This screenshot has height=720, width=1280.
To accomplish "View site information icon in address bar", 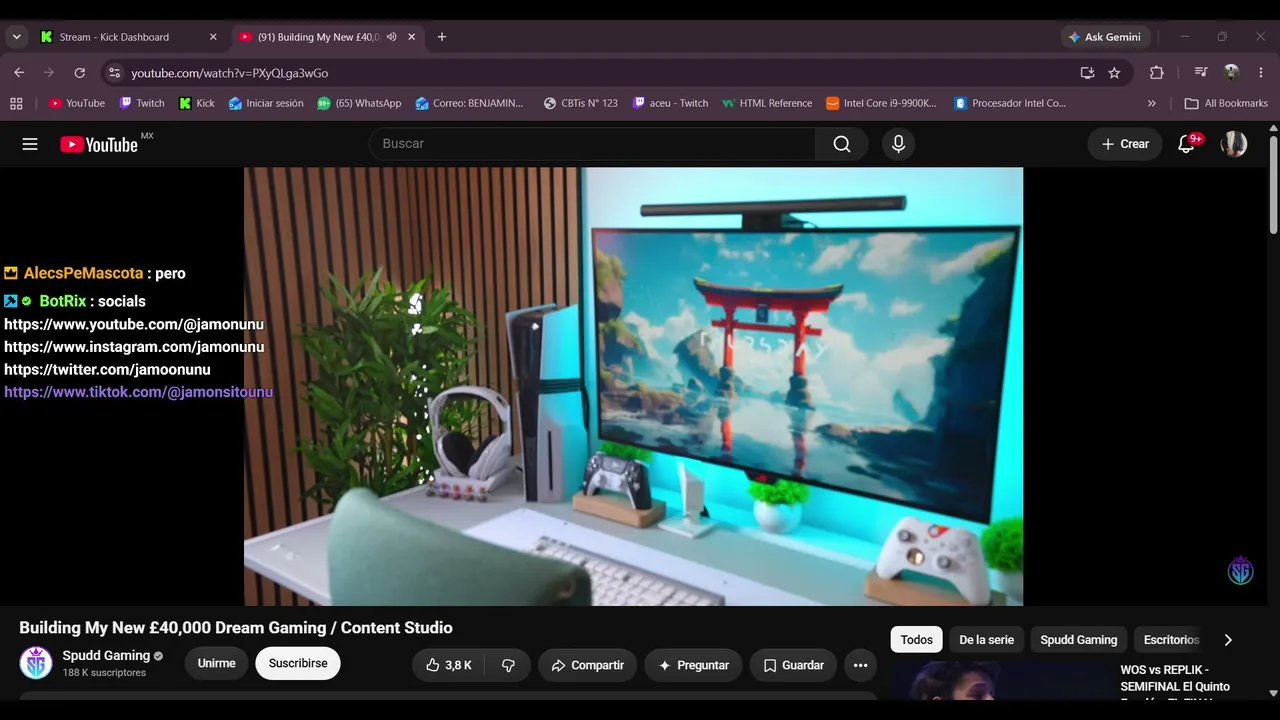I will click(114, 72).
